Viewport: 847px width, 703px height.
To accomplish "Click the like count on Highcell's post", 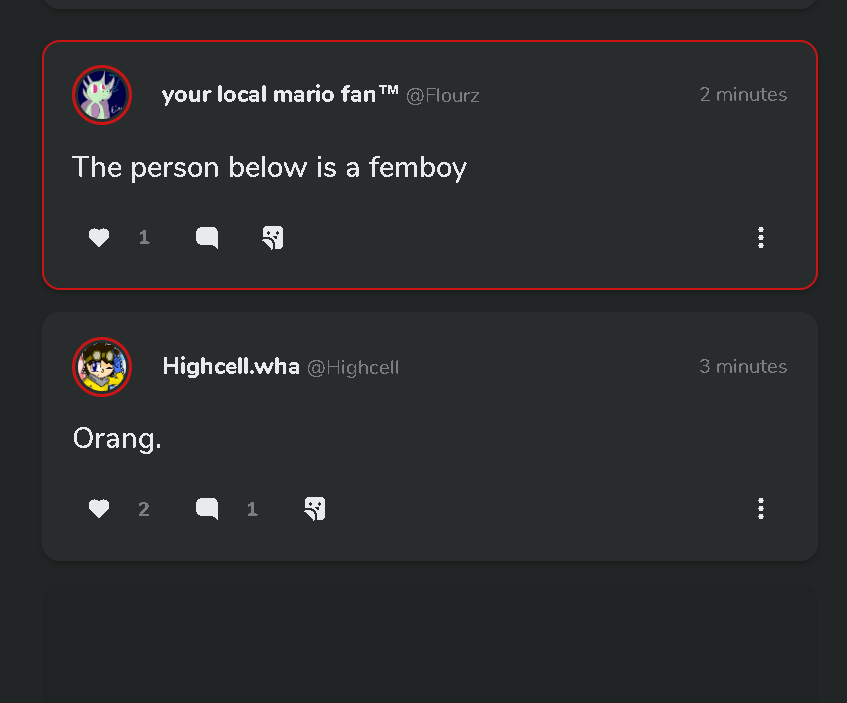I will pos(144,510).
